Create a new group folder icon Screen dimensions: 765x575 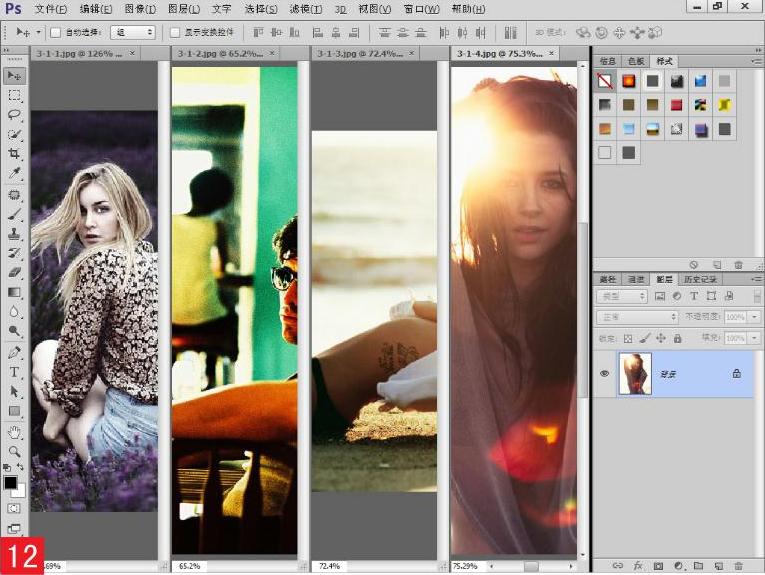click(698, 566)
